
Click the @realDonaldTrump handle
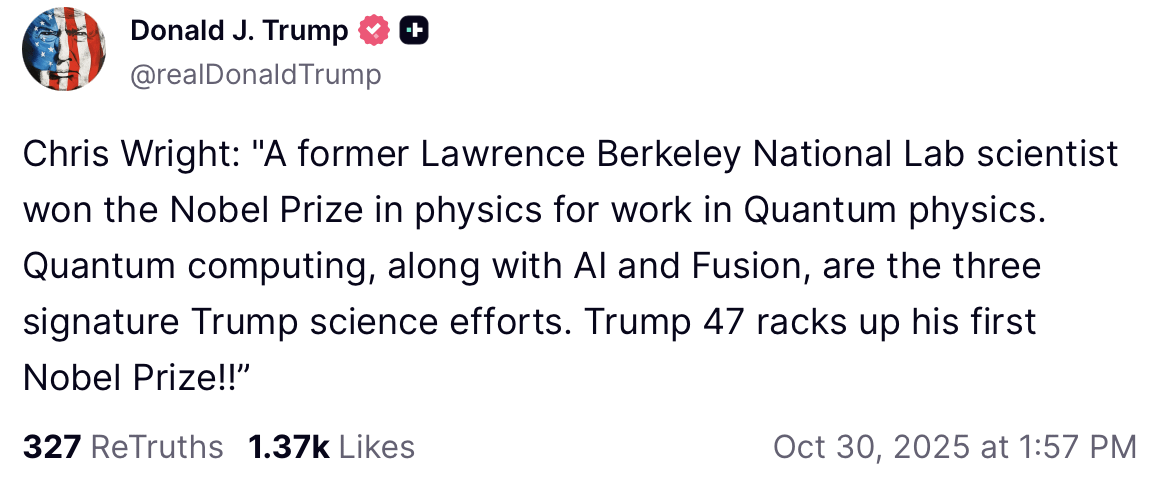[x=255, y=74]
